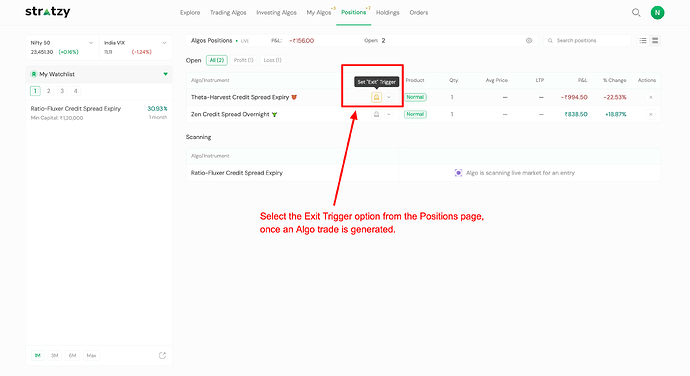Click the % Change column header
Screen dimensions: 690x376
(x=614, y=80)
